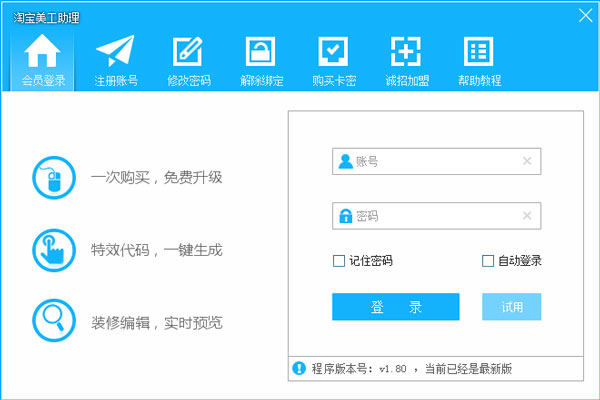Click the 装修编辑，实时预览 text

pyautogui.click(x=157, y=323)
